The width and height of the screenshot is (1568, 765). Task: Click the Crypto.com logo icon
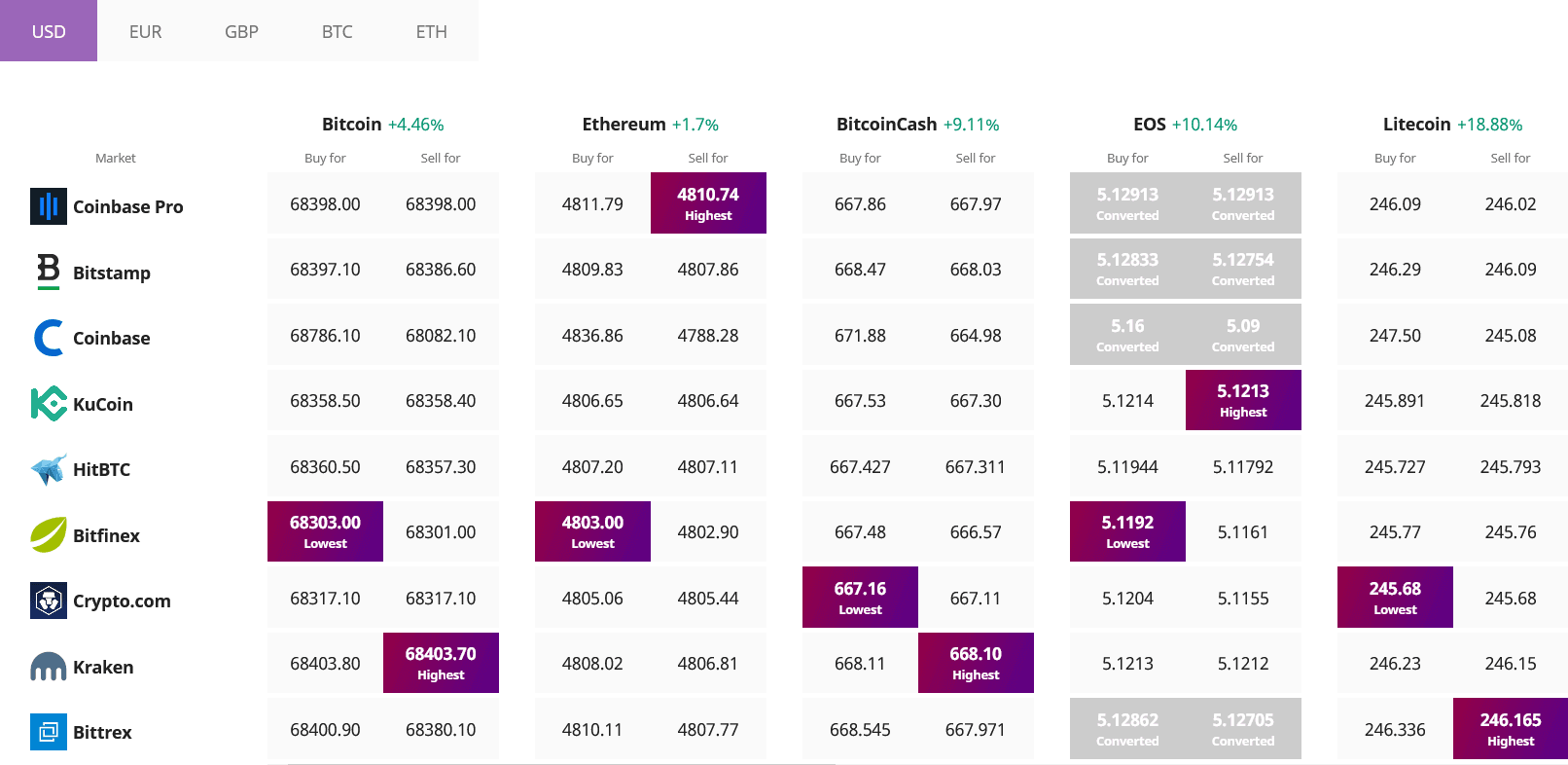coord(48,601)
